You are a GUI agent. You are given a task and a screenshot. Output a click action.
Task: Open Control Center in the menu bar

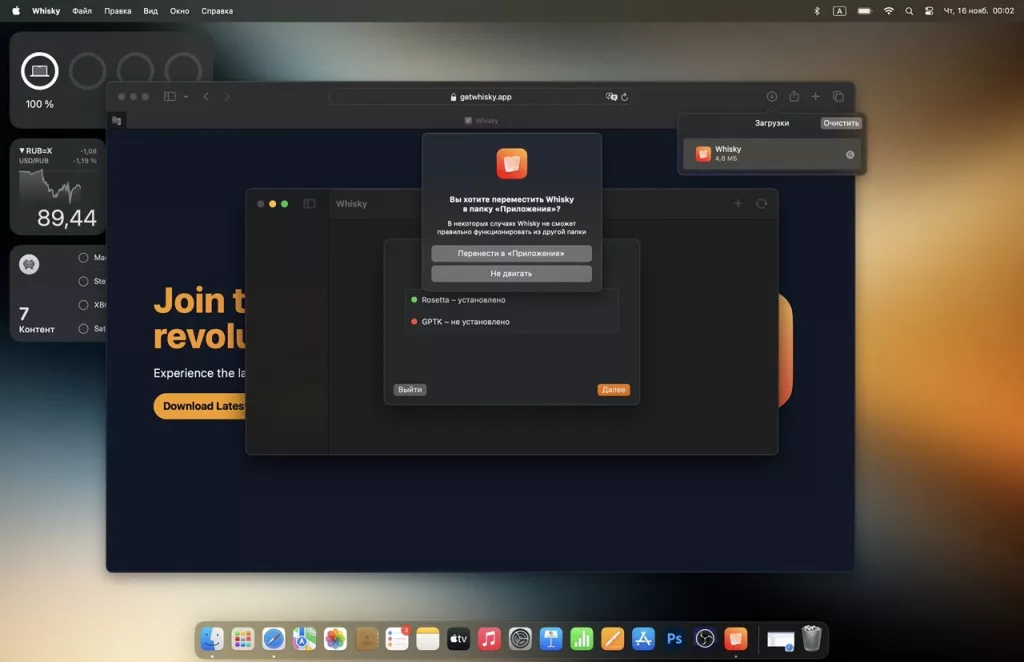click(x=929, y=11)
